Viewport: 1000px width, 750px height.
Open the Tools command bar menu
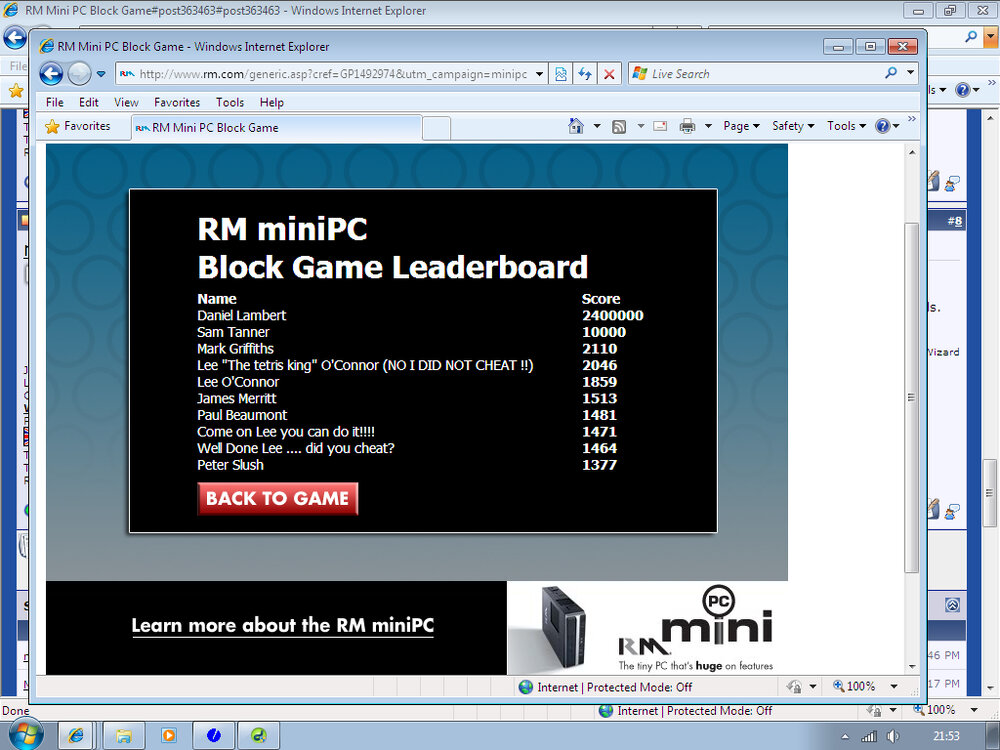pyautogui.click(x=846, y=126)
